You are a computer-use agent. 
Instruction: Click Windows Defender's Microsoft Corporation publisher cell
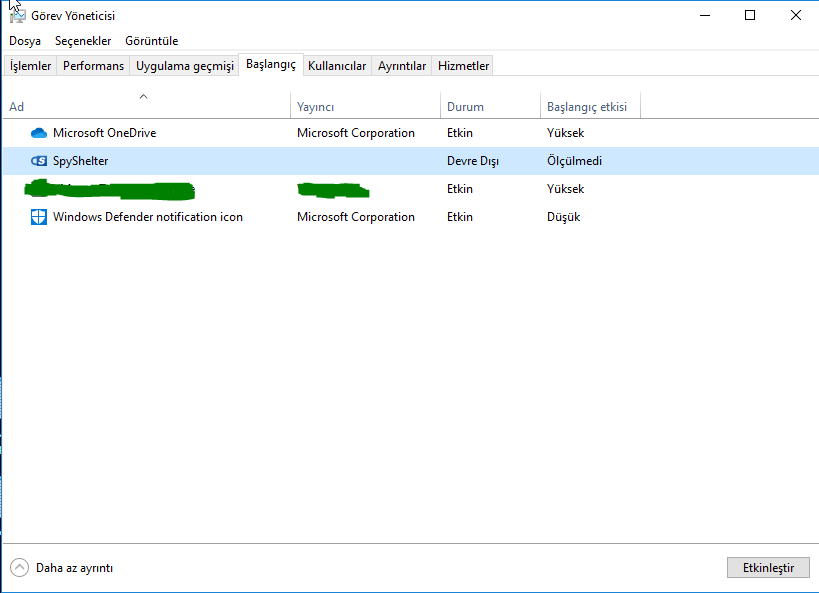coord(356,217)
